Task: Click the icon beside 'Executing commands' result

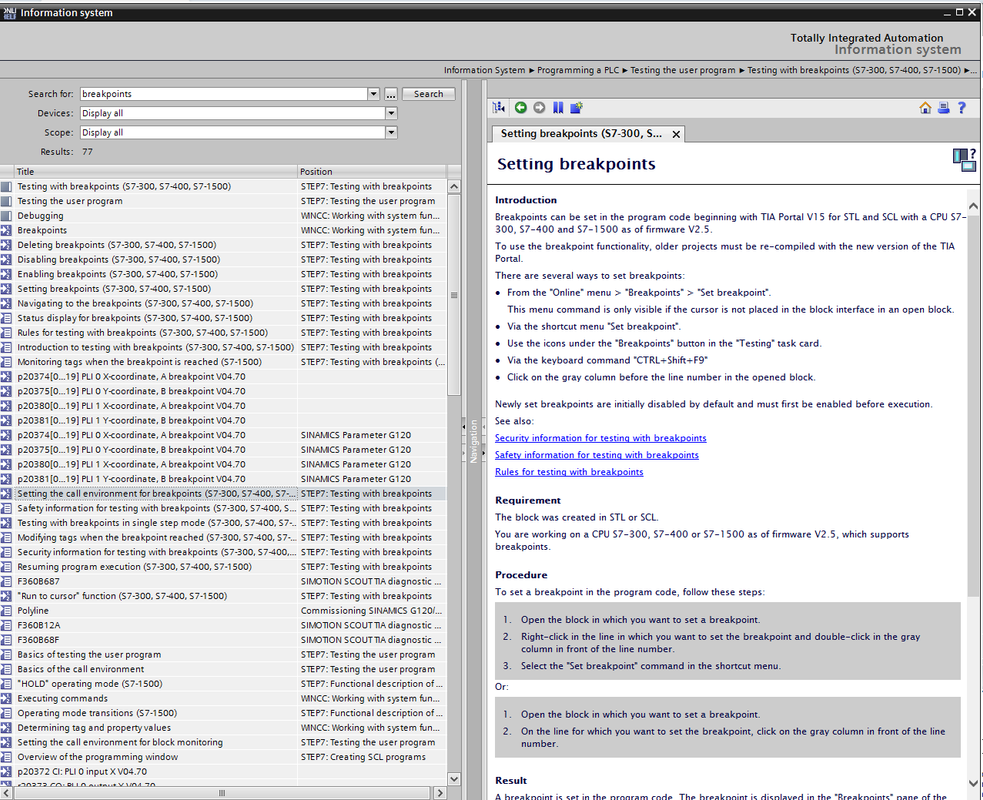Action: pos(6,698)
